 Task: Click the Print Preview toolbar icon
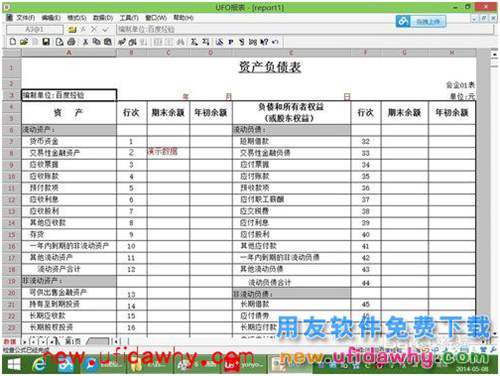[x=59, y=42]
